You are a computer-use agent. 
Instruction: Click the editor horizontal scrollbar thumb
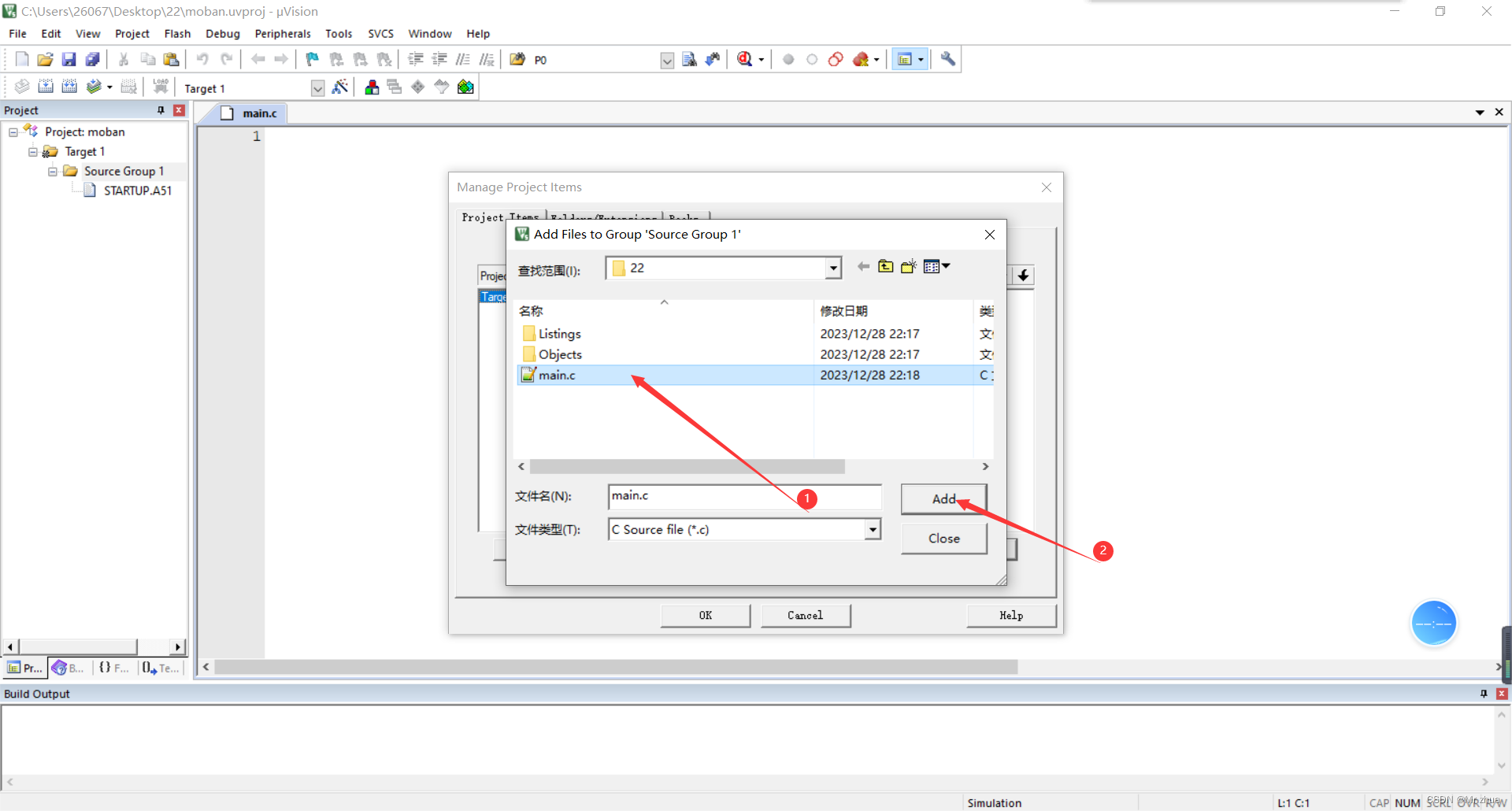point(616,667)
